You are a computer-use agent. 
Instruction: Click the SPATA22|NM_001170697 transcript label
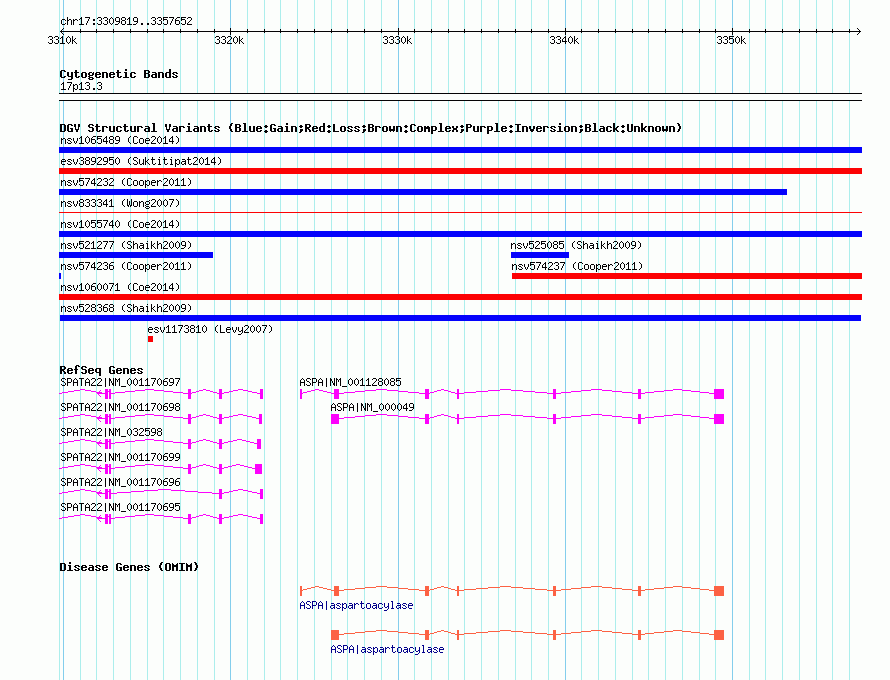coord(120,382)
